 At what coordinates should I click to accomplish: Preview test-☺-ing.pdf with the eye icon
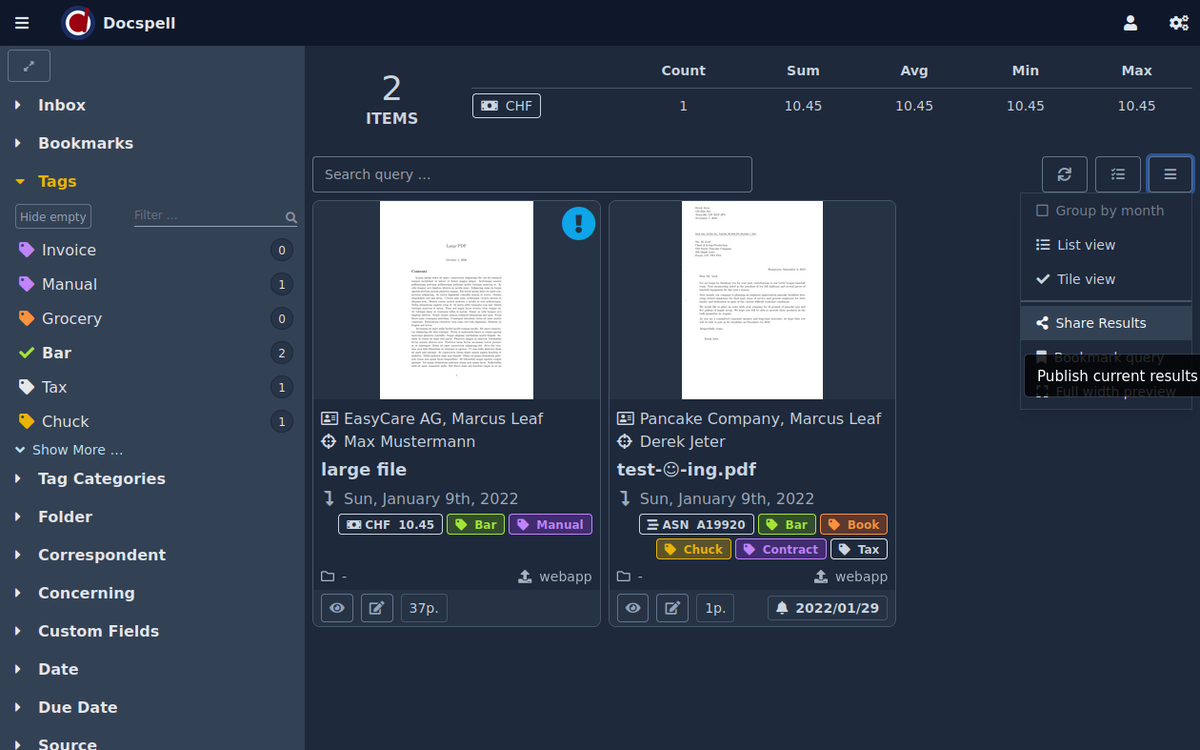tap(632, 608)
